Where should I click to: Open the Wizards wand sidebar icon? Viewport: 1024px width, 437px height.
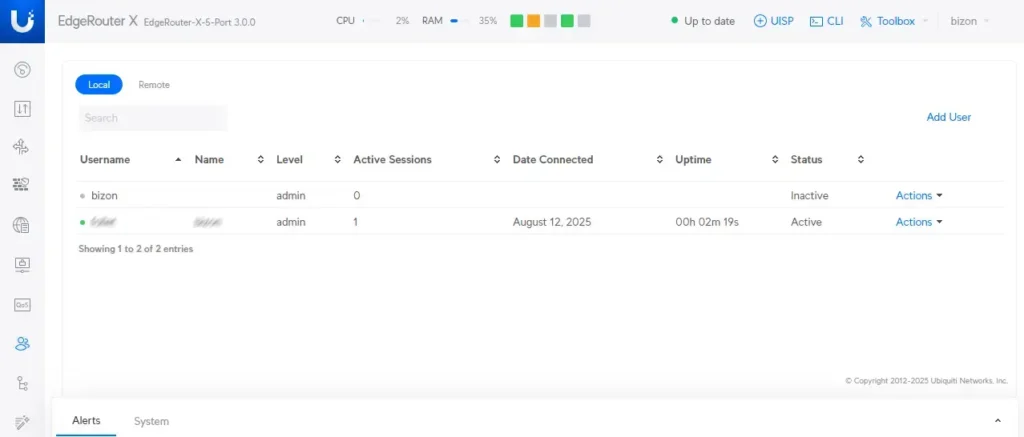click(x=22, y=422)
